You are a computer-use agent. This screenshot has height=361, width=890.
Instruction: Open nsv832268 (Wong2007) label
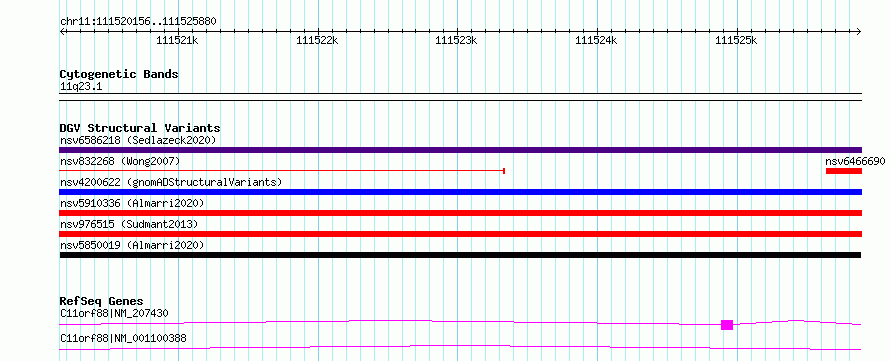tap(120, 161)
